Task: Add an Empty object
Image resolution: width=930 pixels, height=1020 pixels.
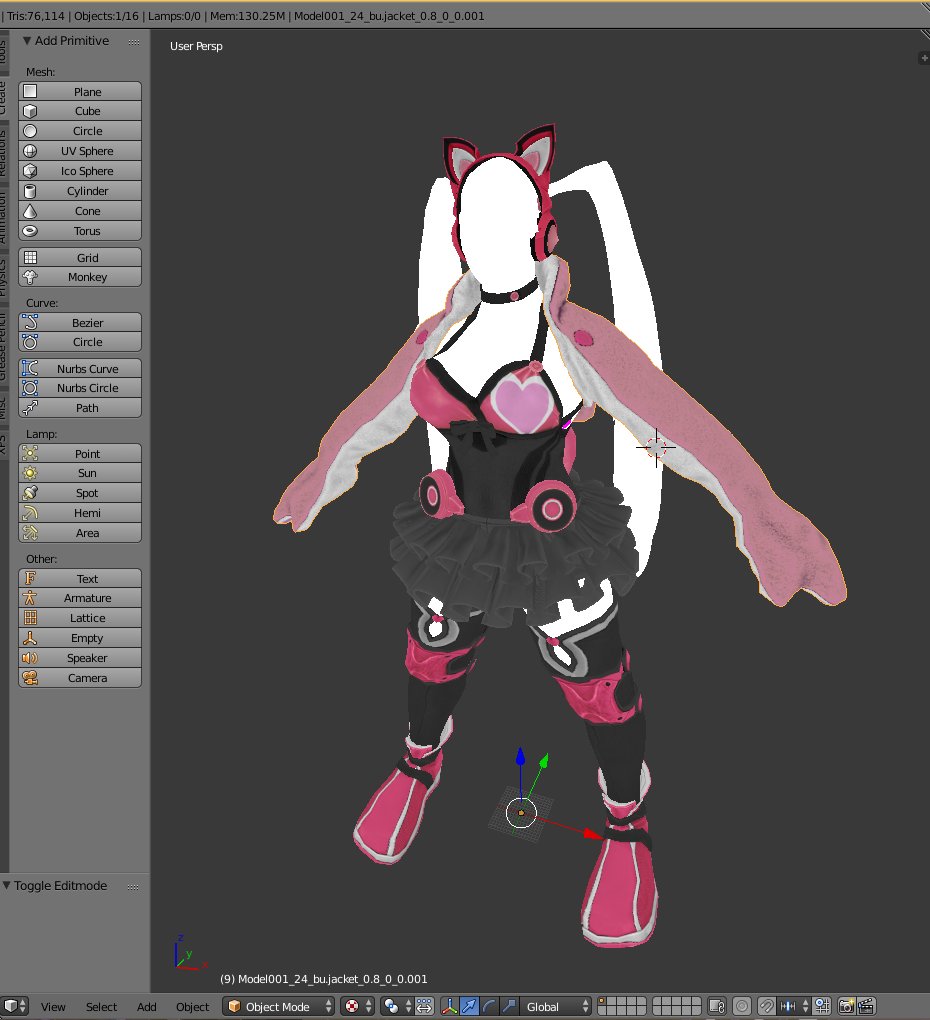Action: tap(80, 638)
